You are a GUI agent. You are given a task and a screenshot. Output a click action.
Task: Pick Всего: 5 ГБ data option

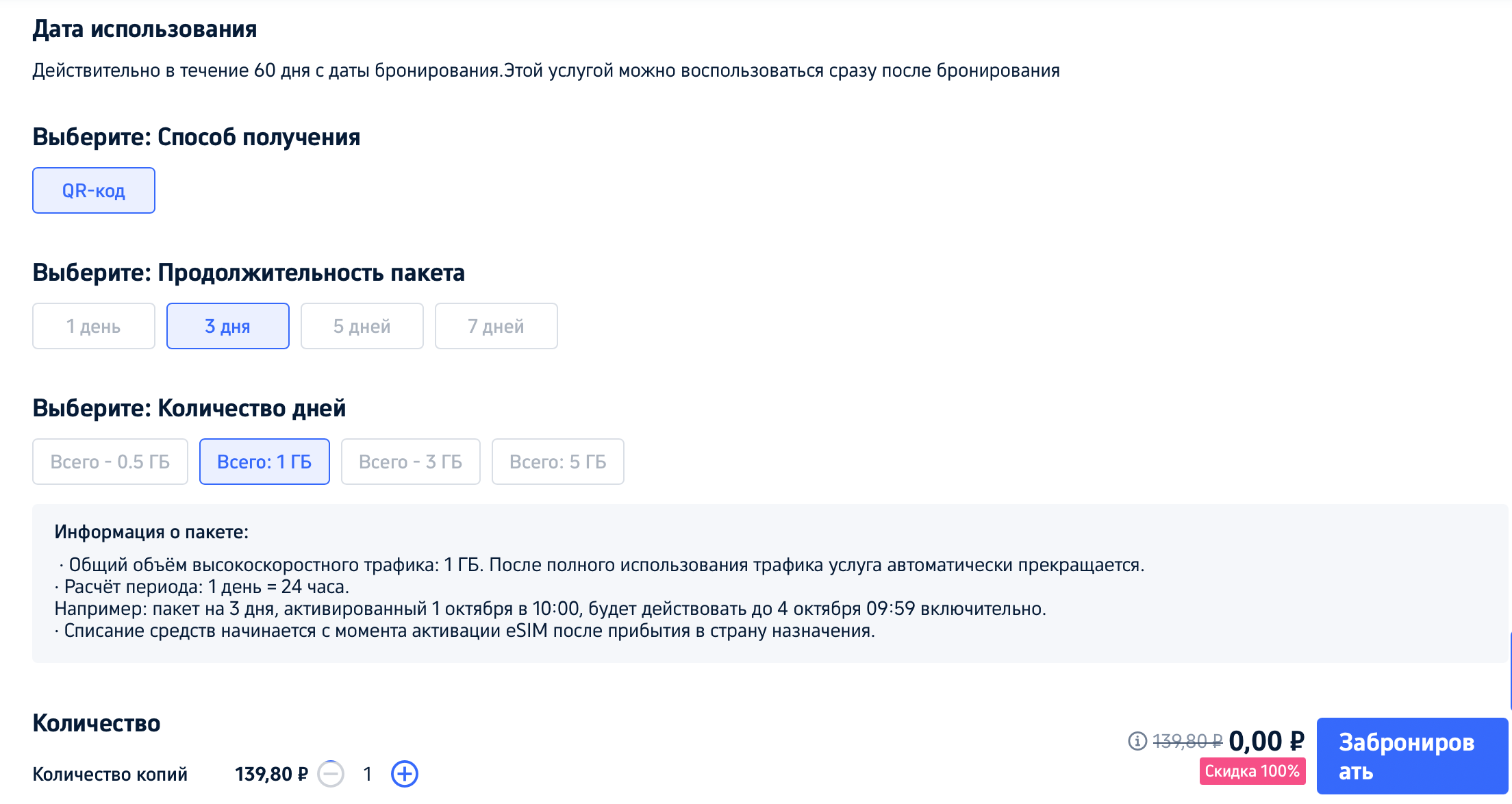[558, 462]
